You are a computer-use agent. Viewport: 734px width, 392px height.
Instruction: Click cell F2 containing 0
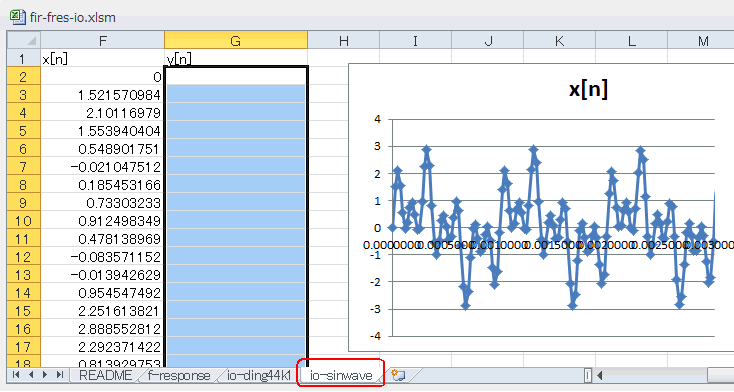coord(103,77)
